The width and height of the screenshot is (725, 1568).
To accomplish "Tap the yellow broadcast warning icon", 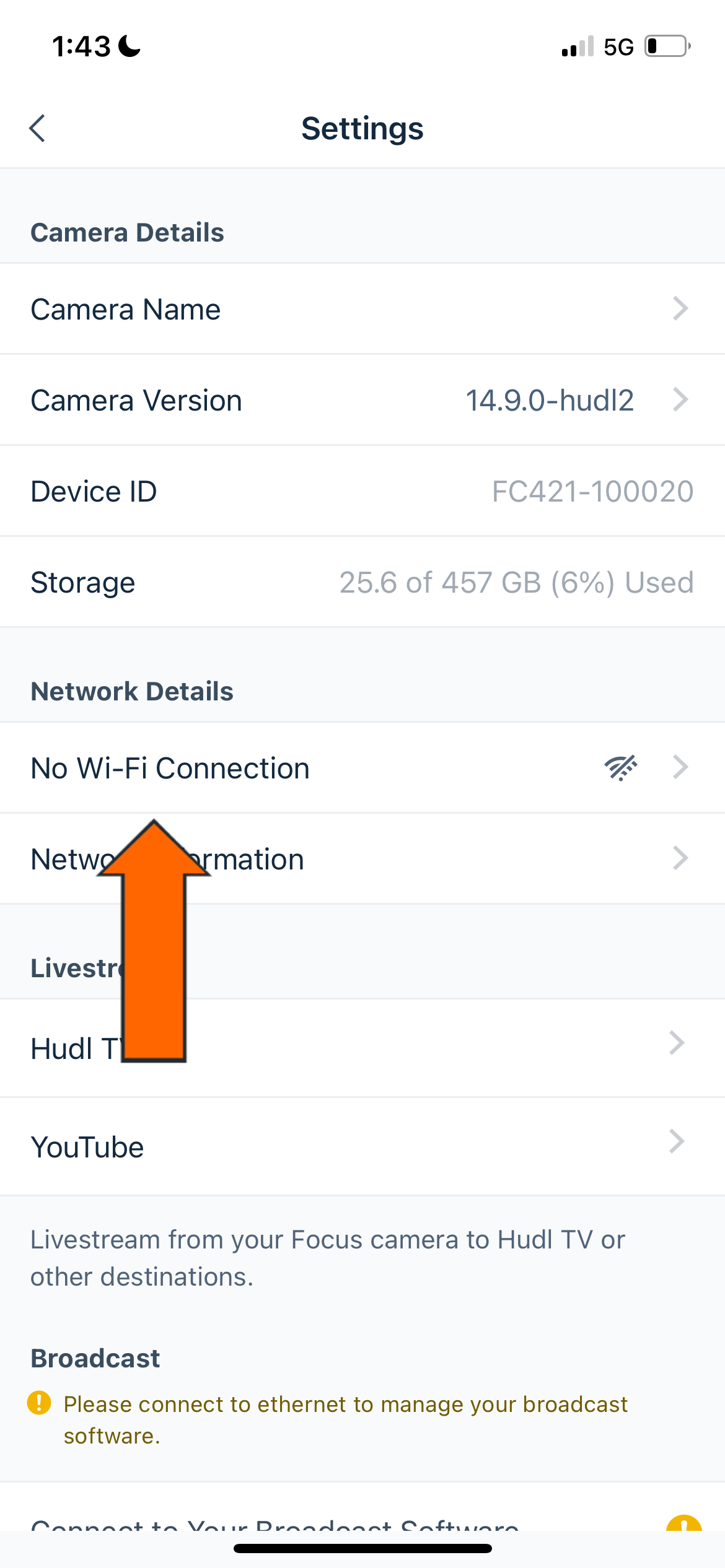I will 40,1404.
